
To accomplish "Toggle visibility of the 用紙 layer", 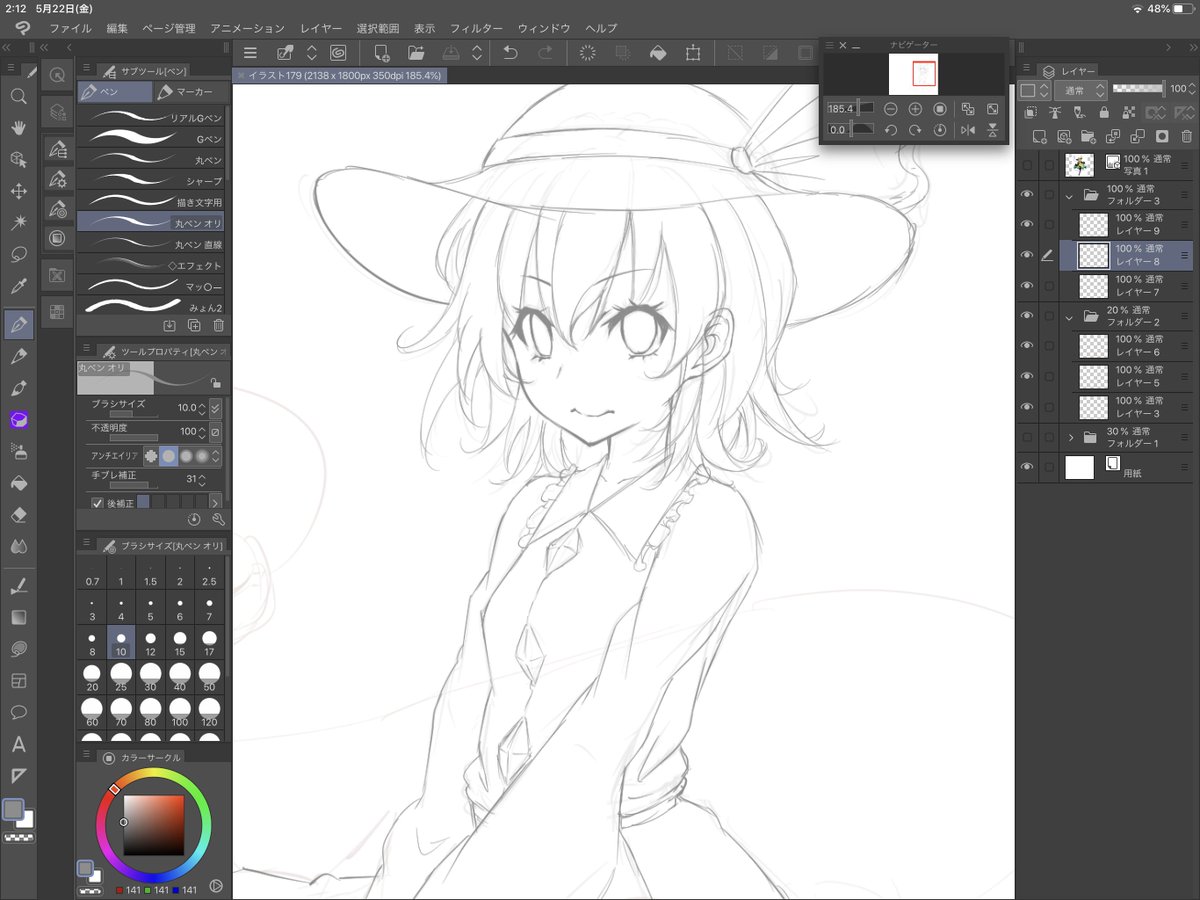I will (1027, 466).
